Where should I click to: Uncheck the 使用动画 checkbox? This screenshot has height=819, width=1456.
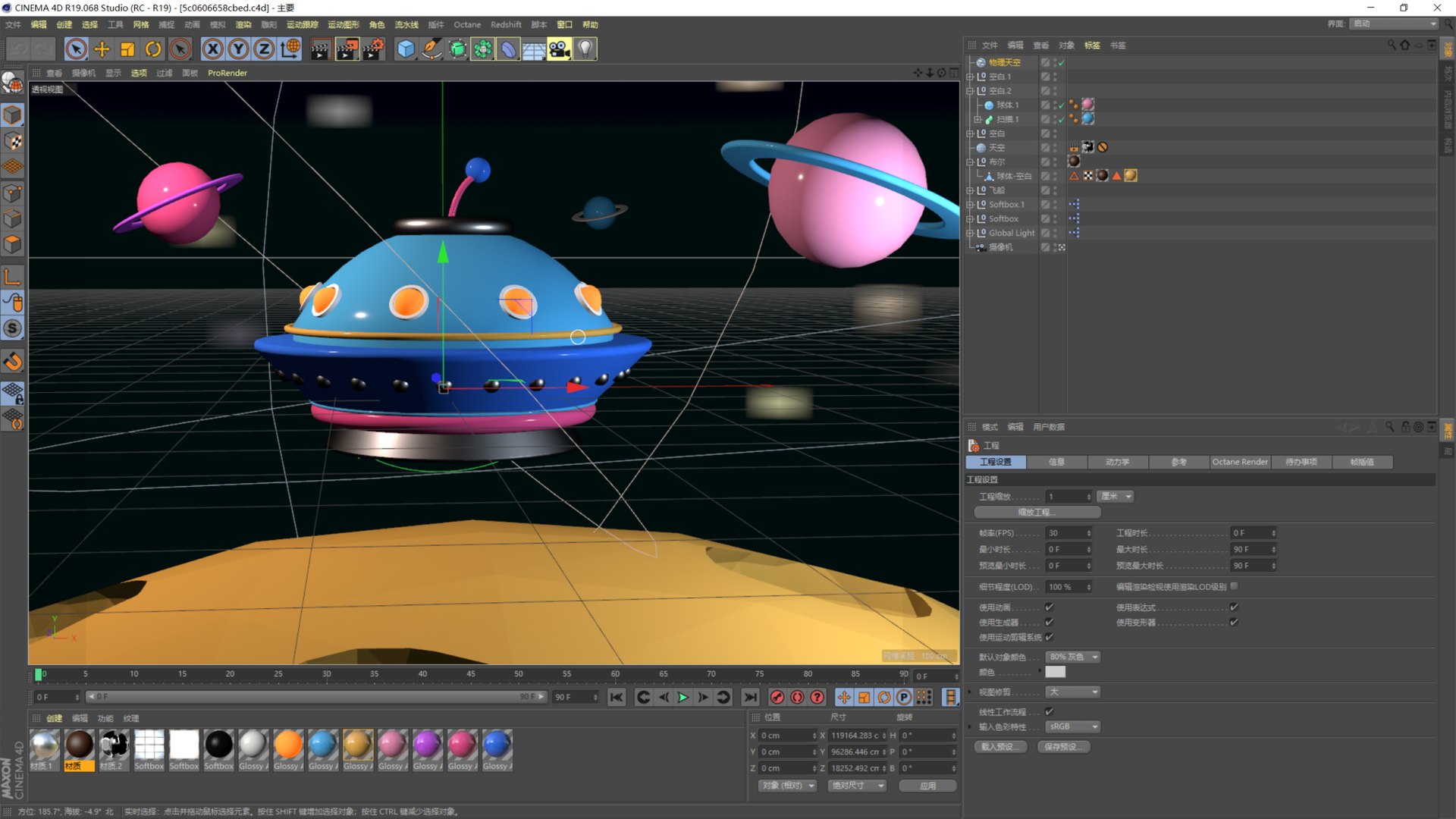tap(1049, 607)
